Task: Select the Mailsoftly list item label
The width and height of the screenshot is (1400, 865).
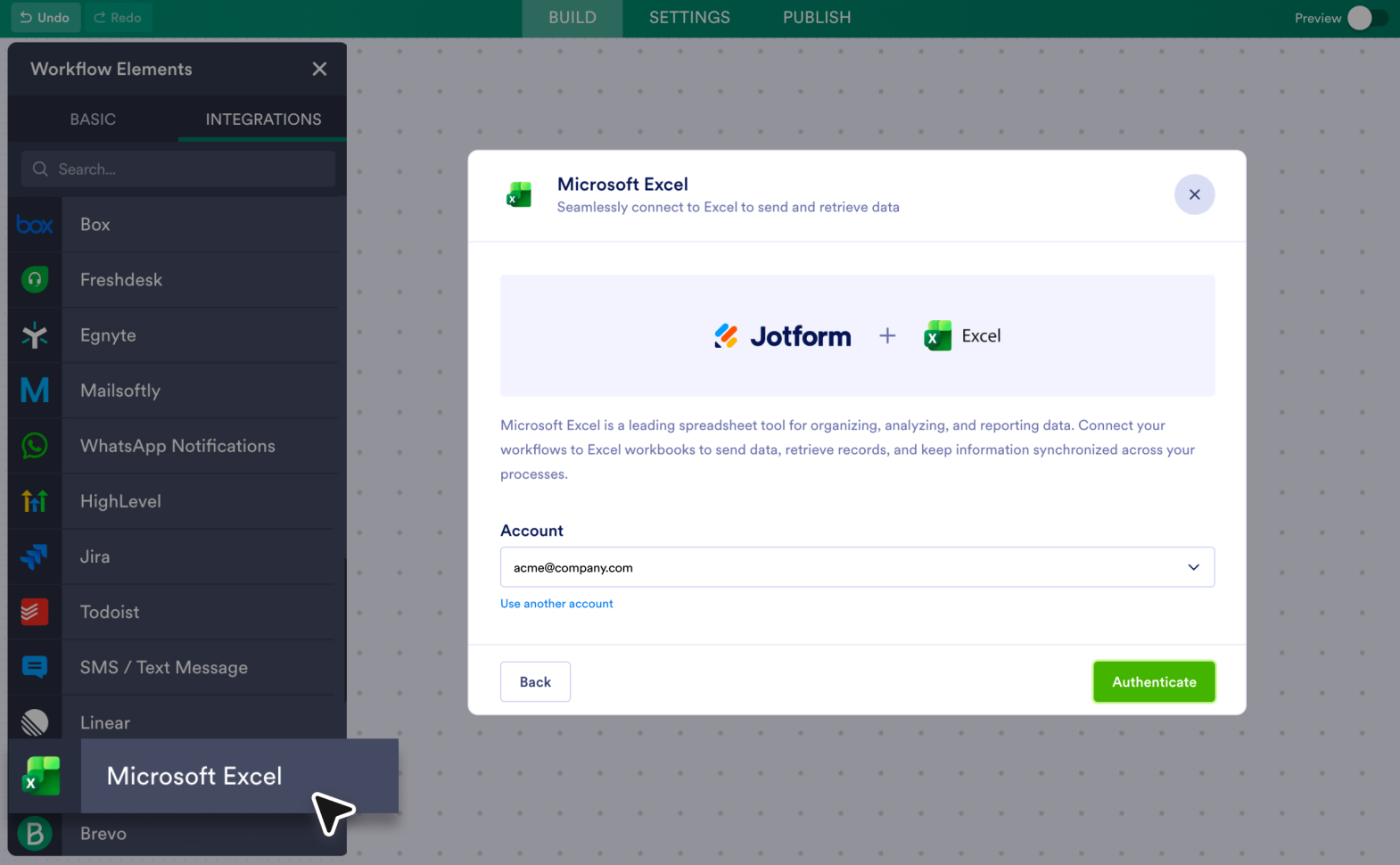Action: coord(120,391)
